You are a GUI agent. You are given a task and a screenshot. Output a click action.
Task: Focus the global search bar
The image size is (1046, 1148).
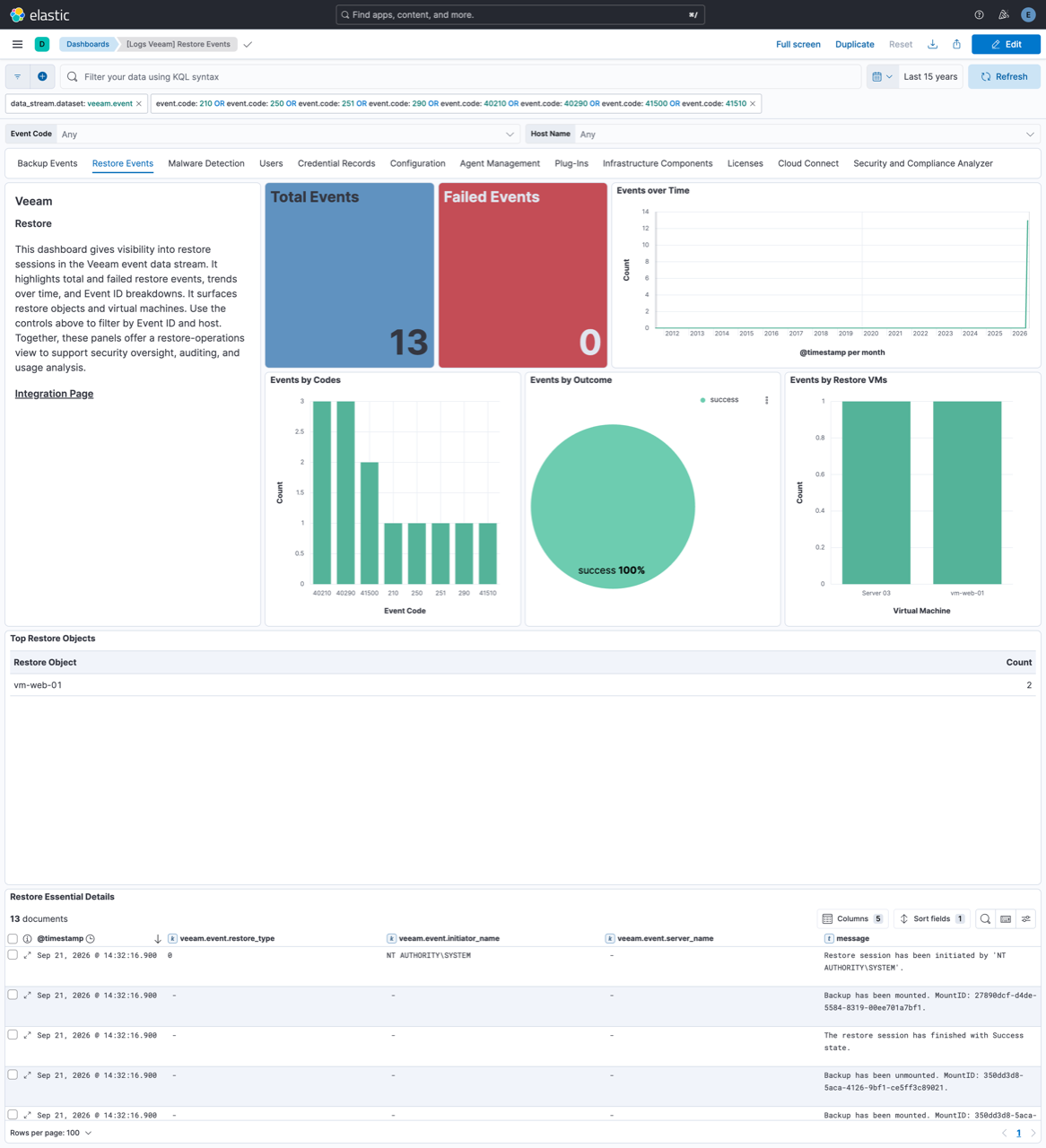tap(520, 14)
